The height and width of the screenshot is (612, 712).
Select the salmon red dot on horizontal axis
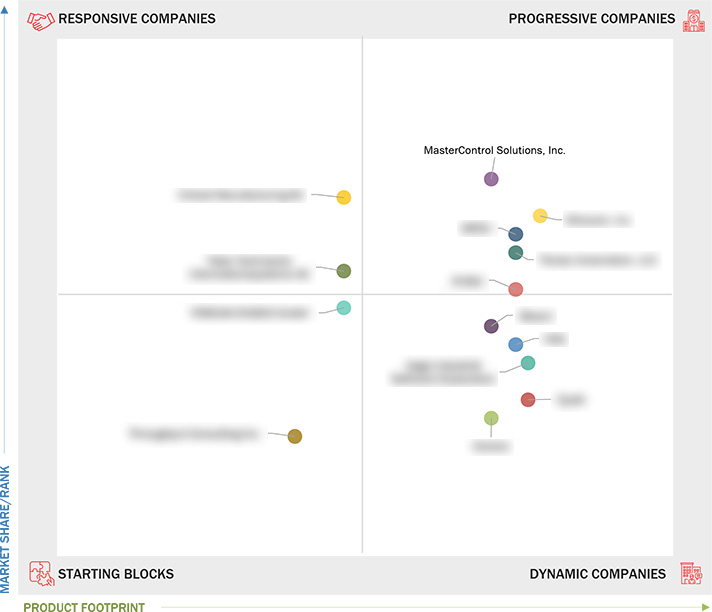pos(515,289)
